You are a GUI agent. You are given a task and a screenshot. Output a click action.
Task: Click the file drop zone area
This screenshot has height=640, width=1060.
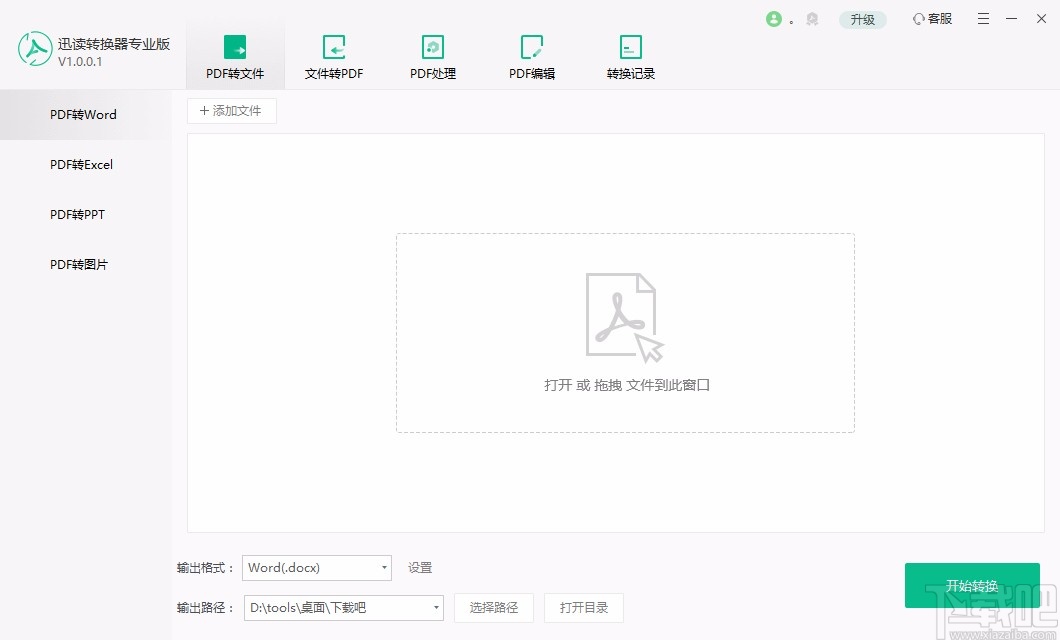point(625,332)
